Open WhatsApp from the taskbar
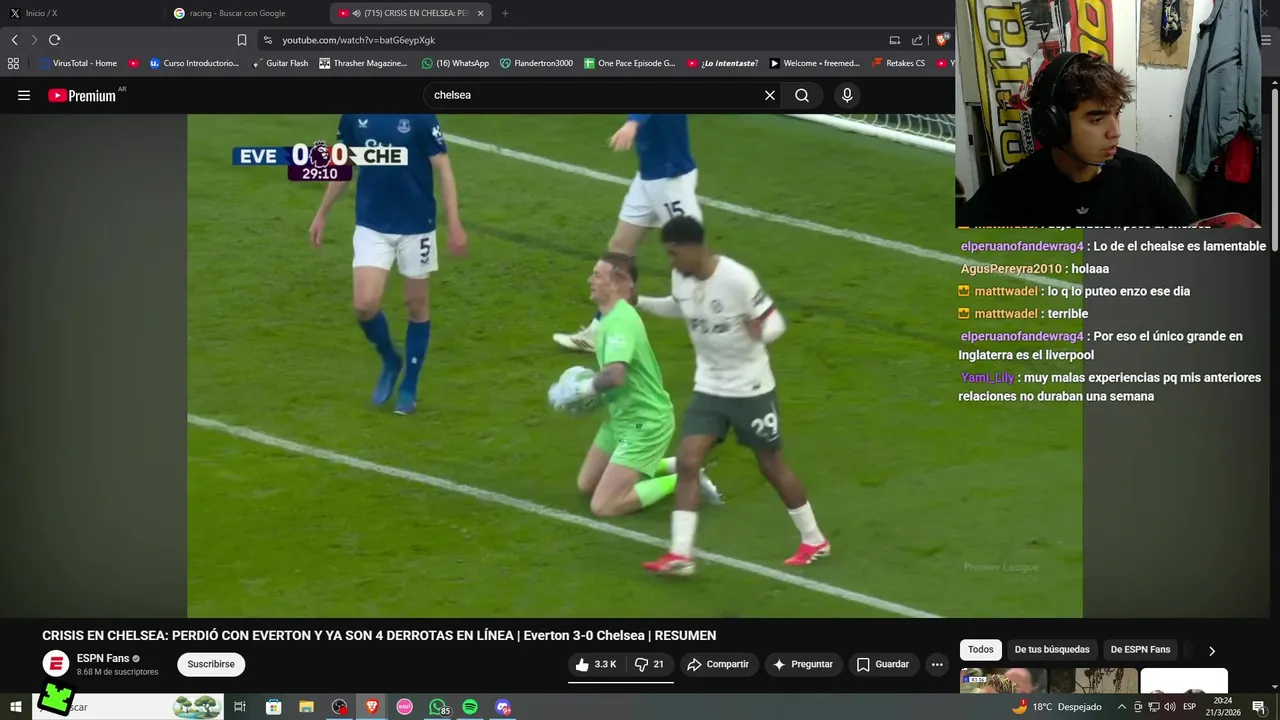Image resolution: width=1280 pixels, height=720 pixels. coord(438,707)
